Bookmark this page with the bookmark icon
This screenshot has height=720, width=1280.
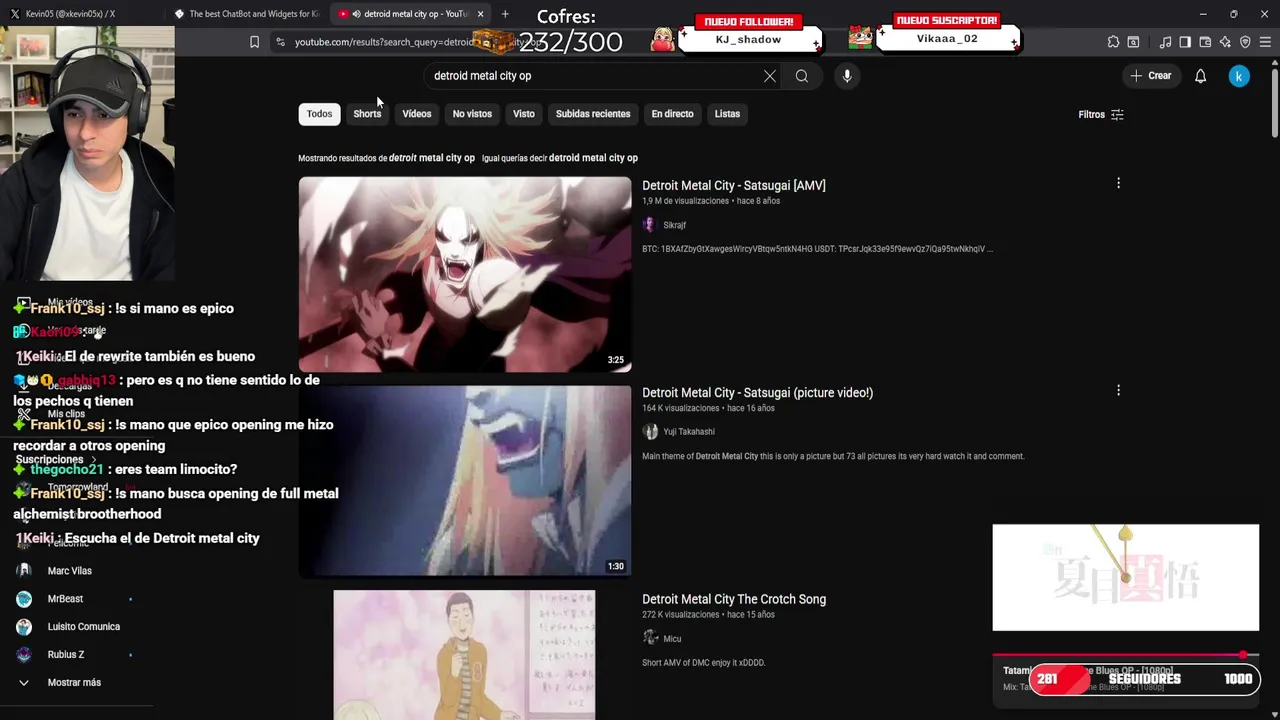click(254, 42)
